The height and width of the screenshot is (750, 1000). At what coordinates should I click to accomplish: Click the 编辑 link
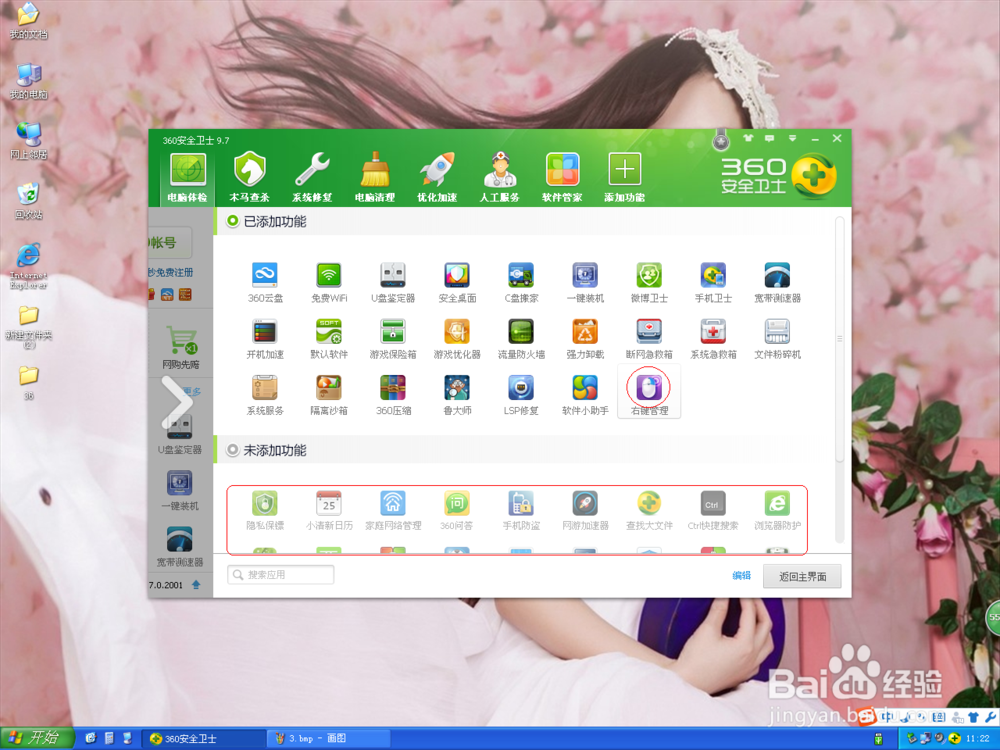(x=741, y=575)
